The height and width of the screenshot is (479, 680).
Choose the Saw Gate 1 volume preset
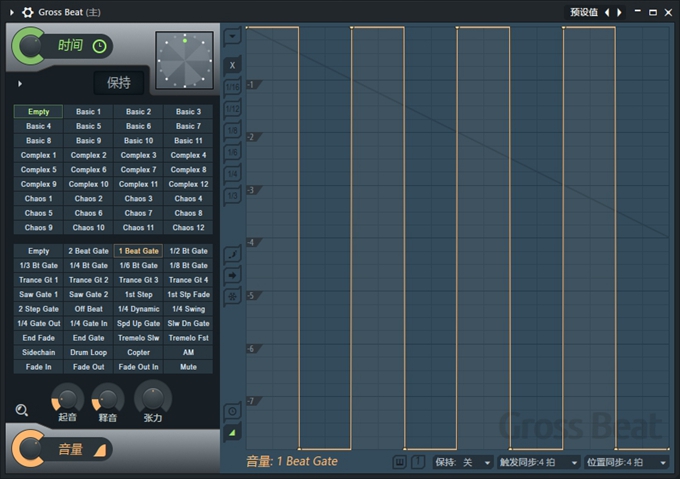(x=39, y=294)
